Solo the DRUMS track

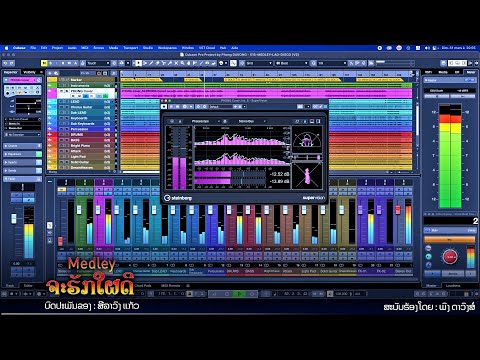tap(66, 135)
